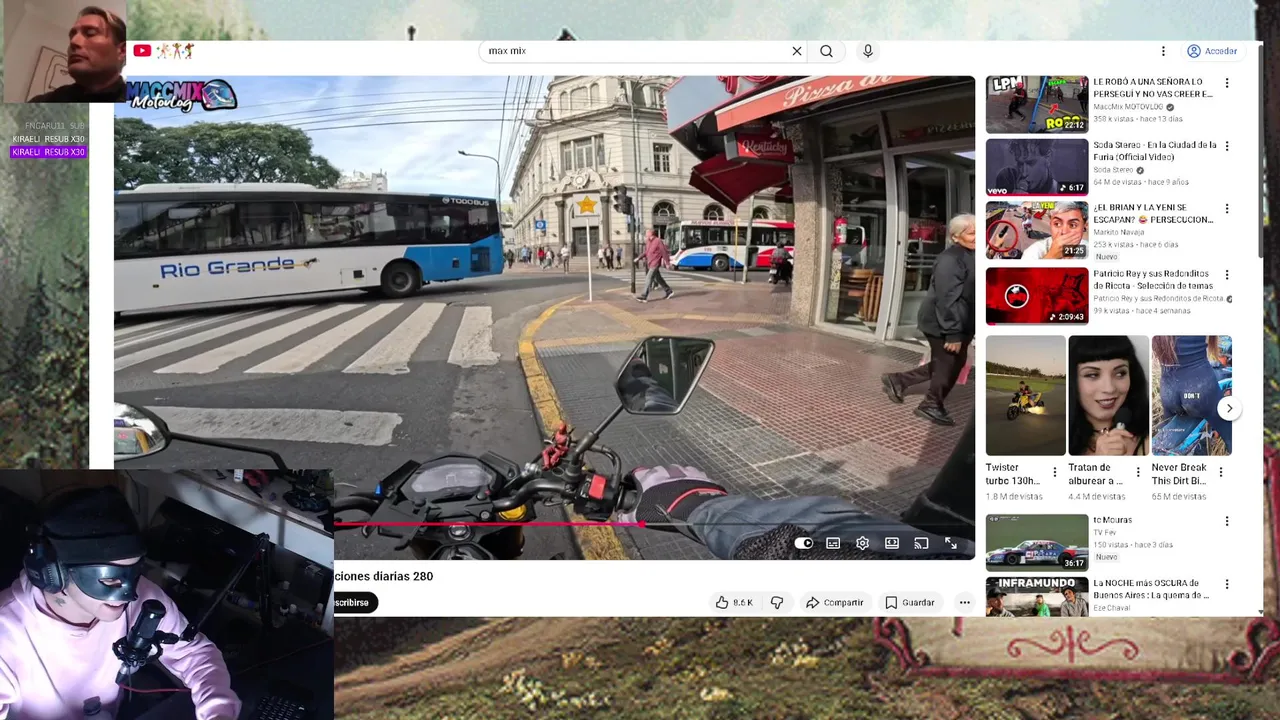The image size is (1280, 720).
Task: Open the 'Tratan de alburear a' short
Action: (x=1108, y=396)
